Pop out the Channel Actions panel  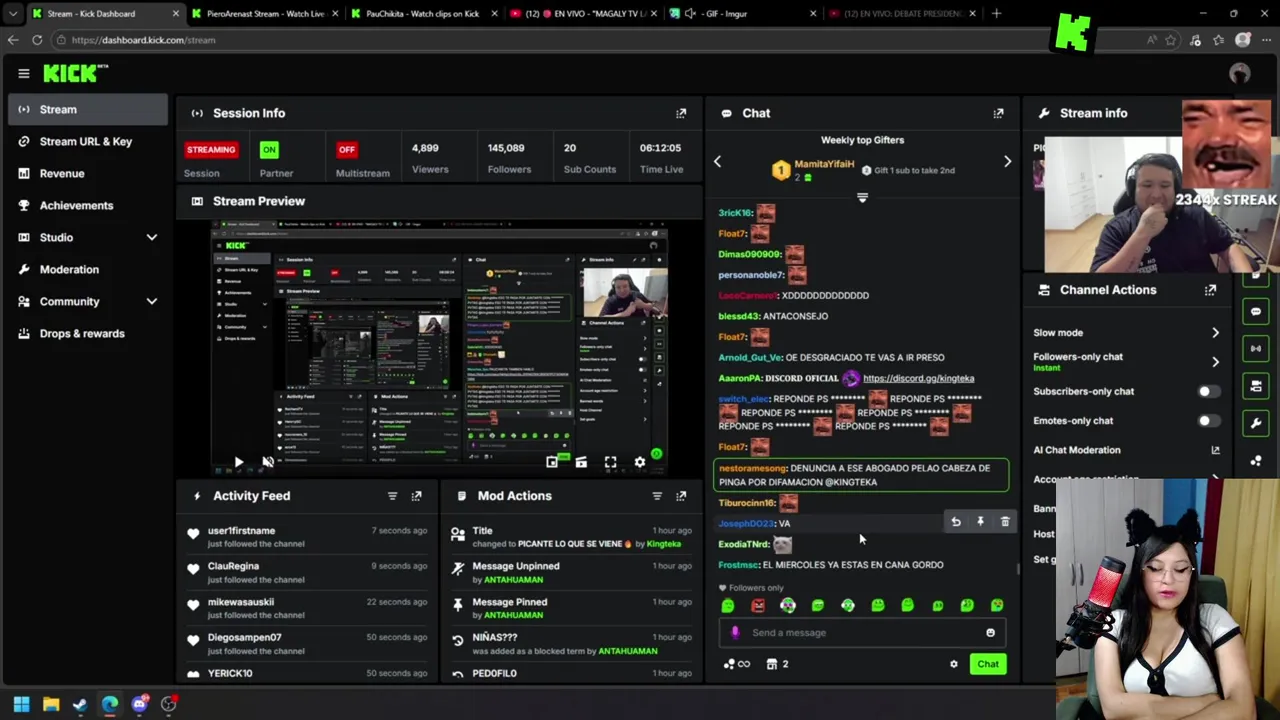(x=1210, y=290)
